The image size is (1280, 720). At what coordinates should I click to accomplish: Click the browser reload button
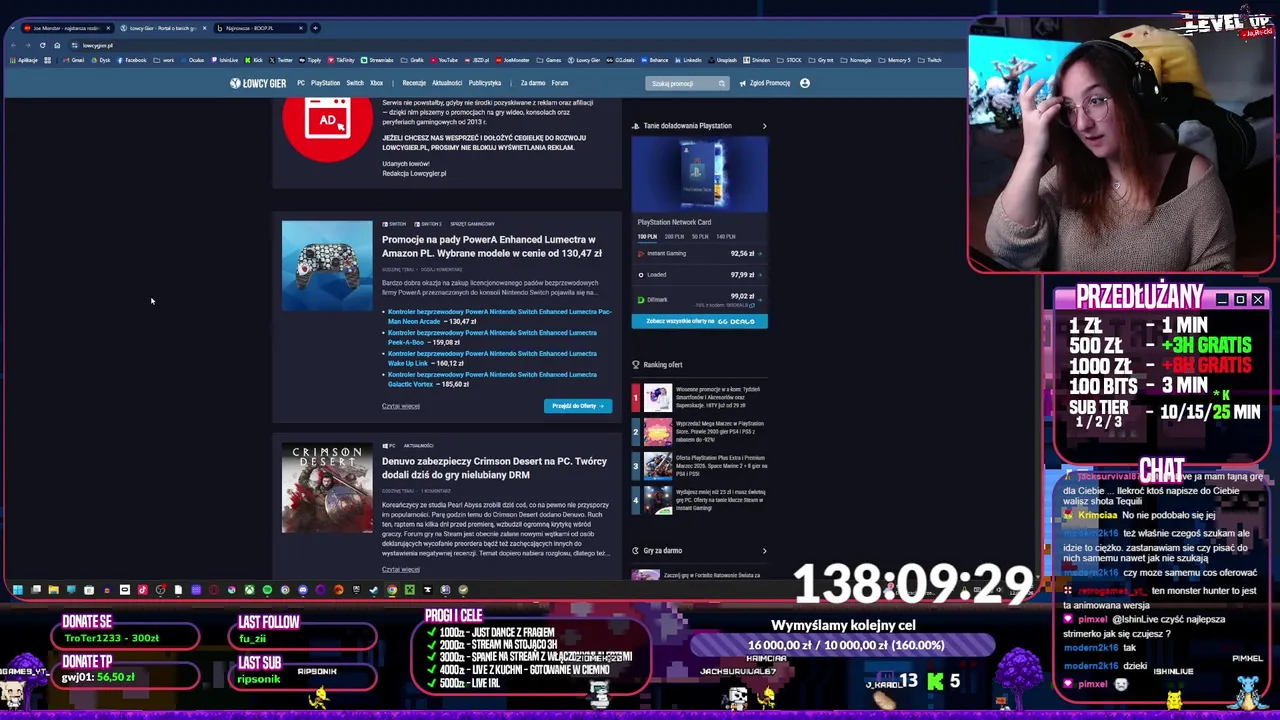point(42,45)
